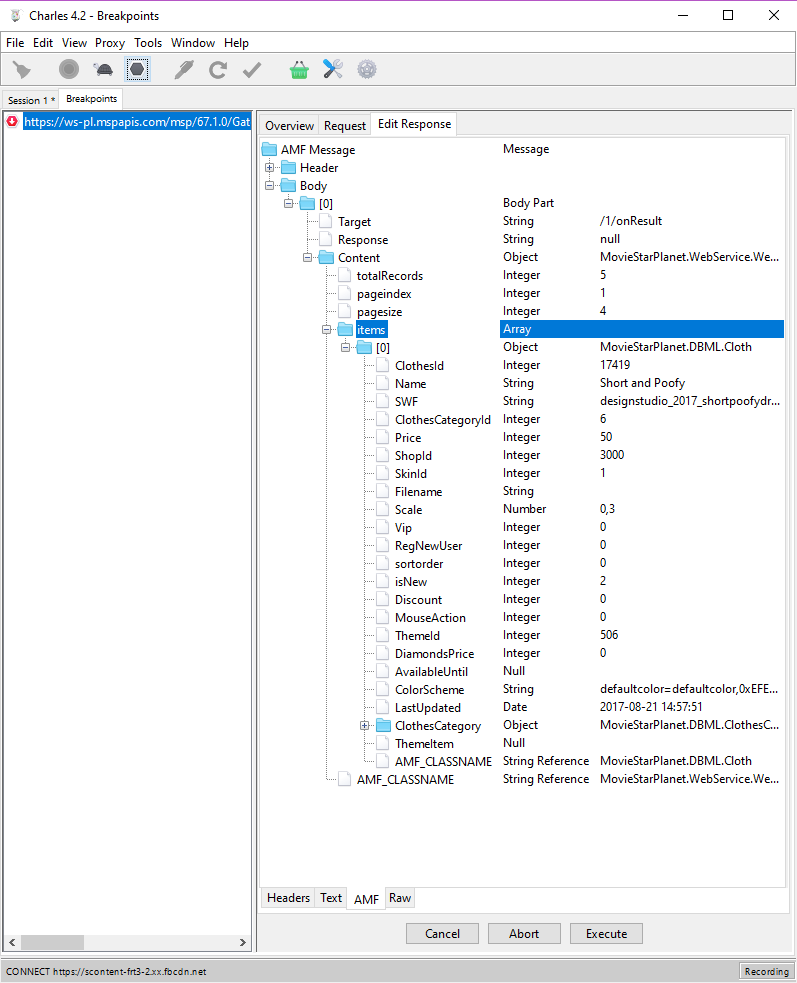Select the Edit Response tab
The width and height of the screenshot is (797, 983).
[x=414, y=124]
